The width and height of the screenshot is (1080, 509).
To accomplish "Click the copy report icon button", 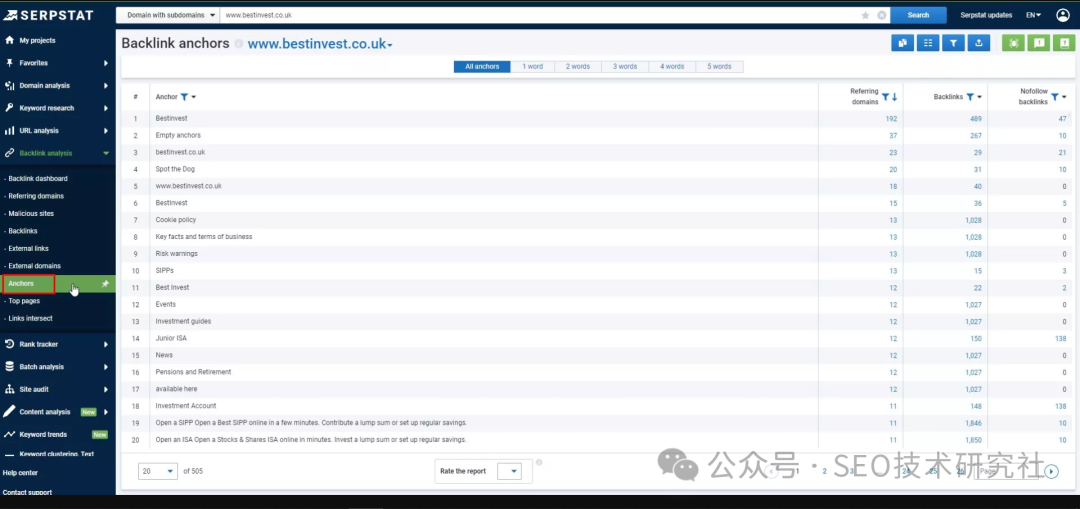I will click(902, 43).
